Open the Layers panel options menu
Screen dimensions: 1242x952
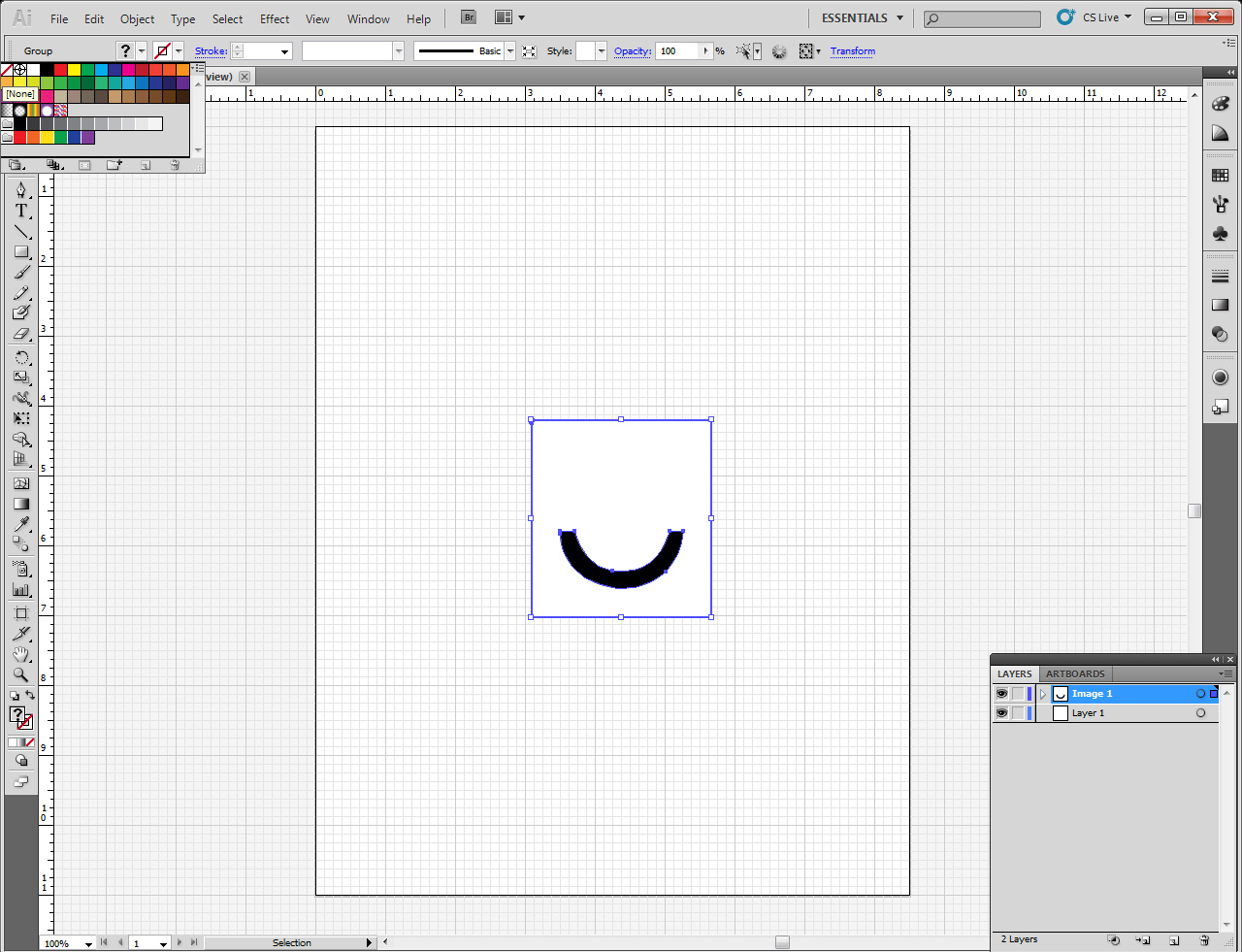[1226, 673]
